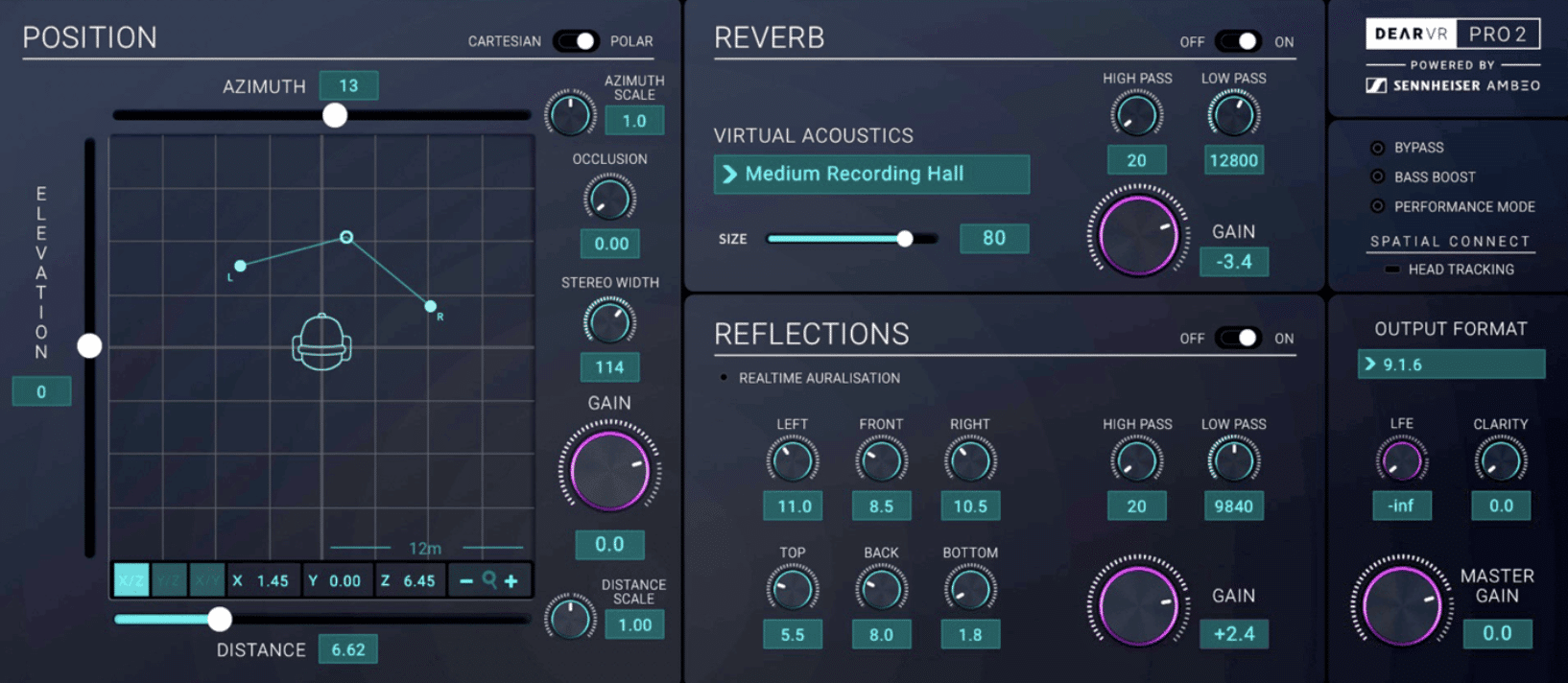
Task: Click the Master Gain knob
Action: click(x=1402, y=605)
